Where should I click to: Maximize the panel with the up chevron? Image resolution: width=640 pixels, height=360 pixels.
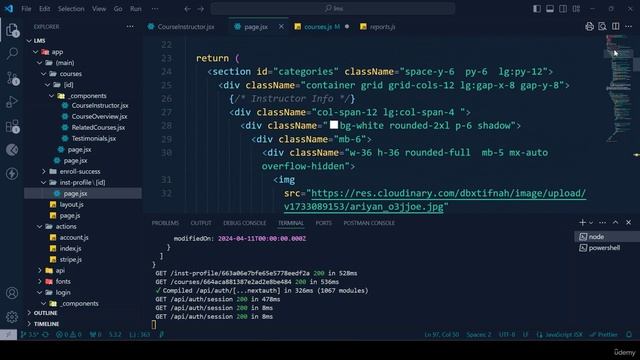pyautogui.click(x=616, y=222)
